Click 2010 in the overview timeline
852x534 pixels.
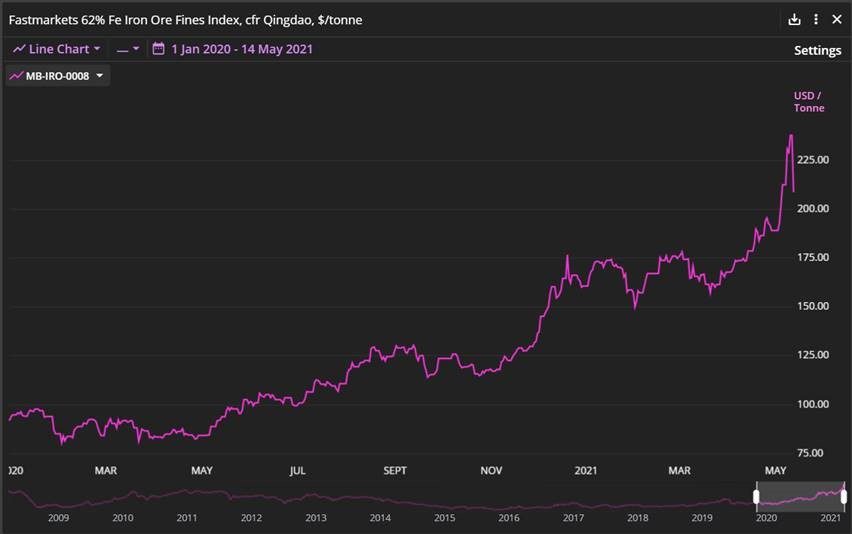123,518
